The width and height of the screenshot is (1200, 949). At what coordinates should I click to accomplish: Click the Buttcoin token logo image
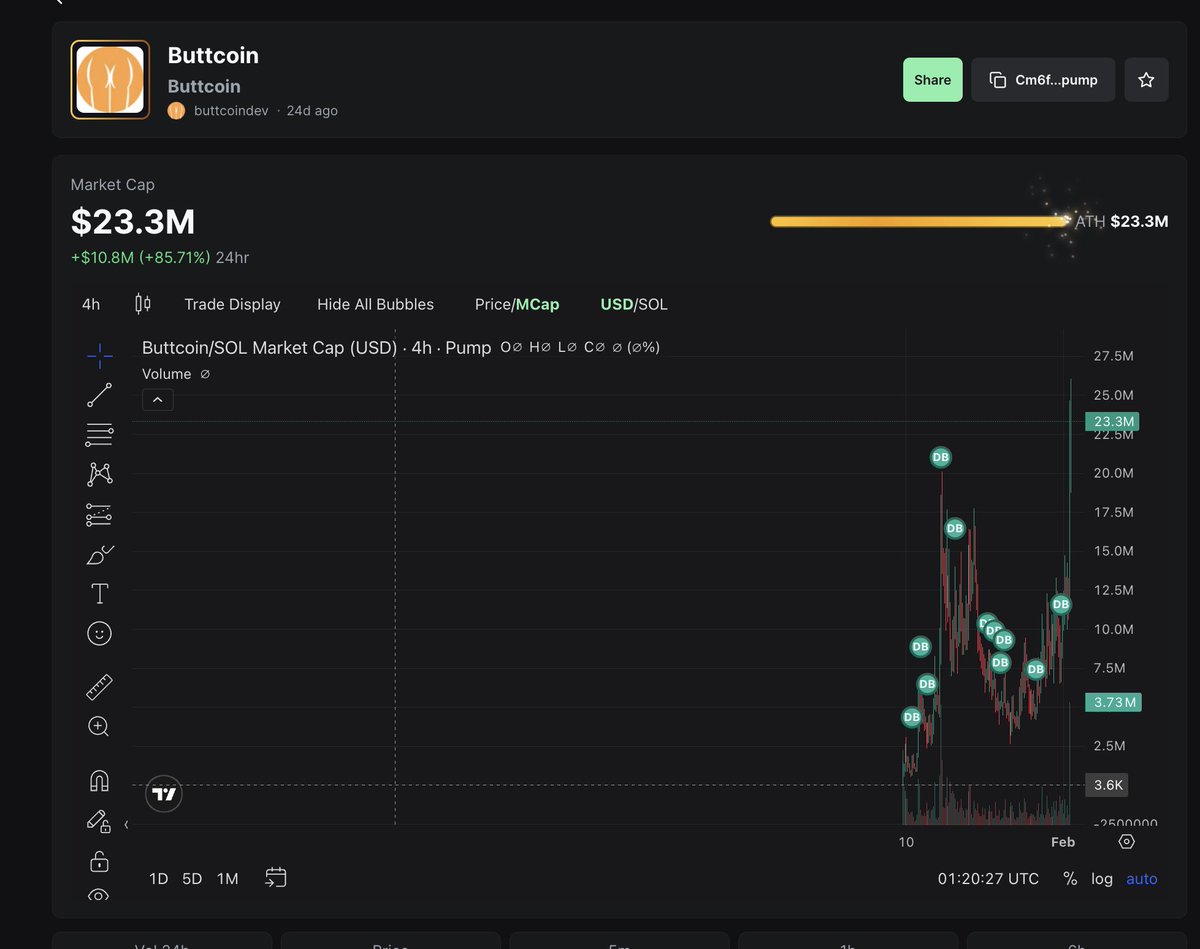[110, 80]
